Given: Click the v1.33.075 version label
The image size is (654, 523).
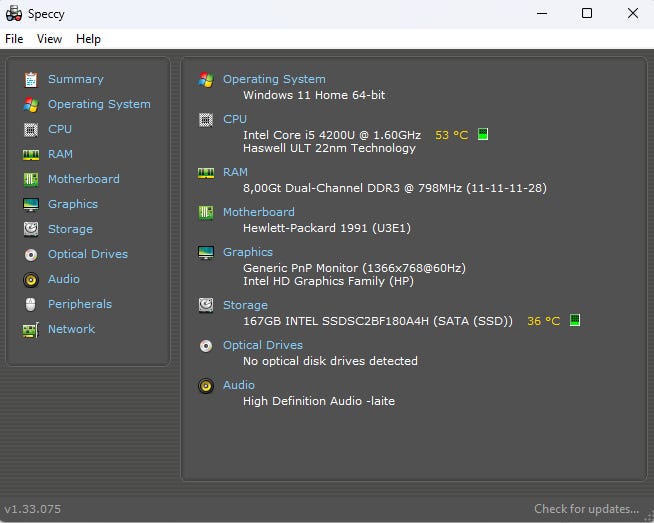Looking at the screenshot, I should click(33, 509).
